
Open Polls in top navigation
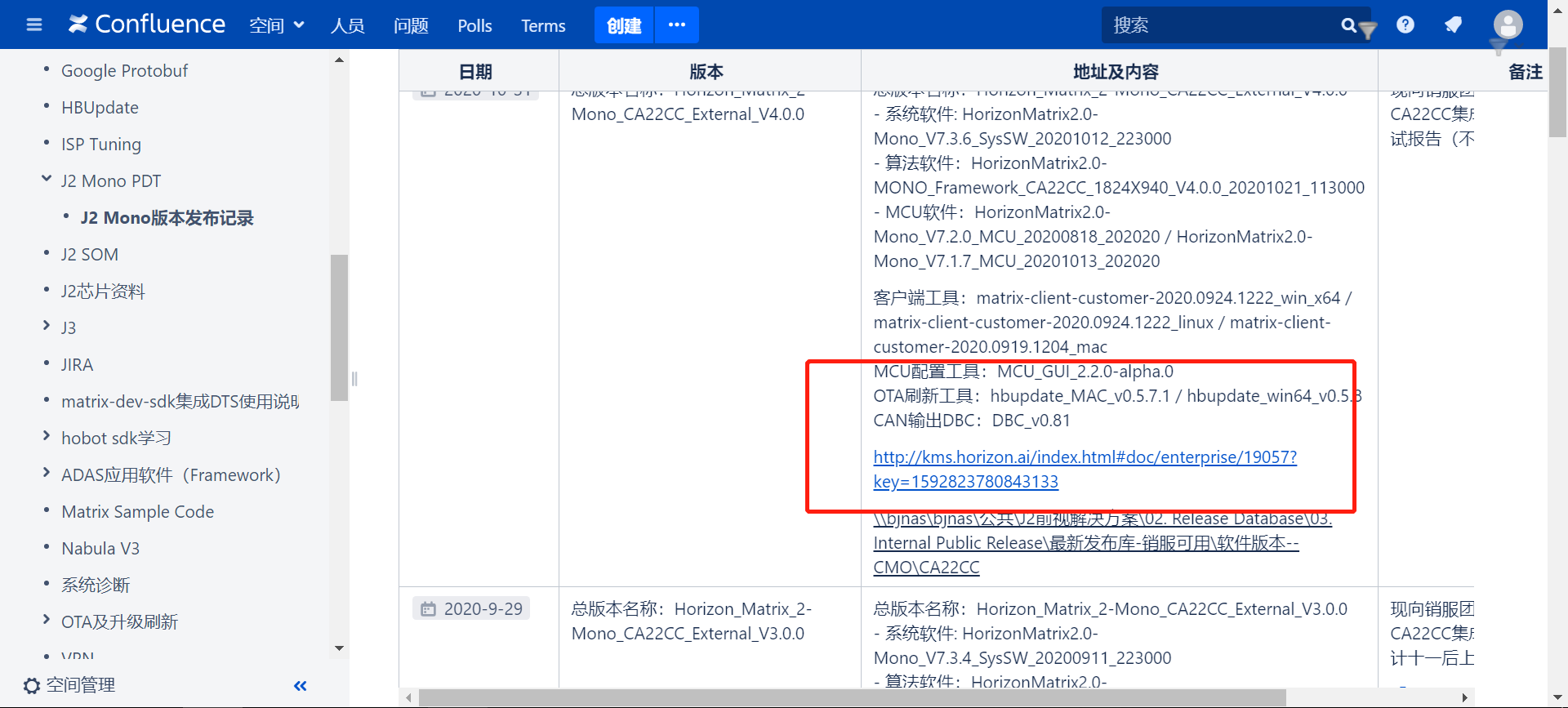(474, 25)
